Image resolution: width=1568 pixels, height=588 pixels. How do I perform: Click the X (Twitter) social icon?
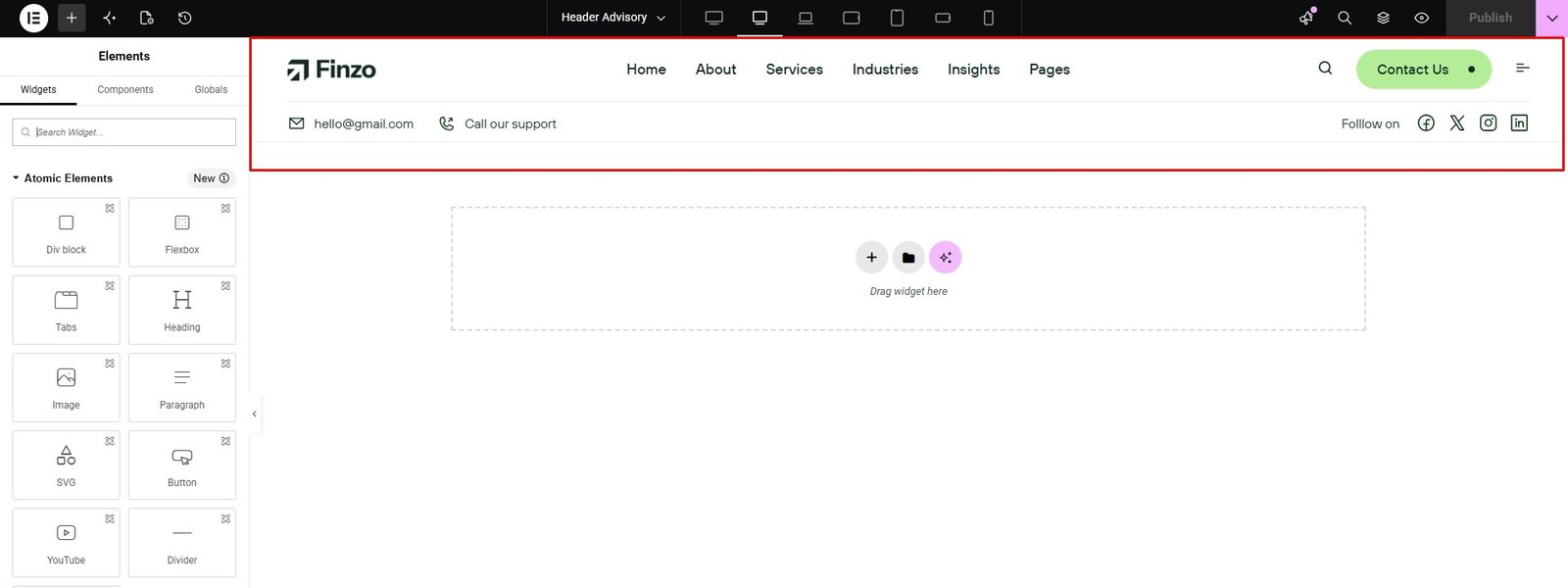pyautogui.click(x=1457, y=123)
